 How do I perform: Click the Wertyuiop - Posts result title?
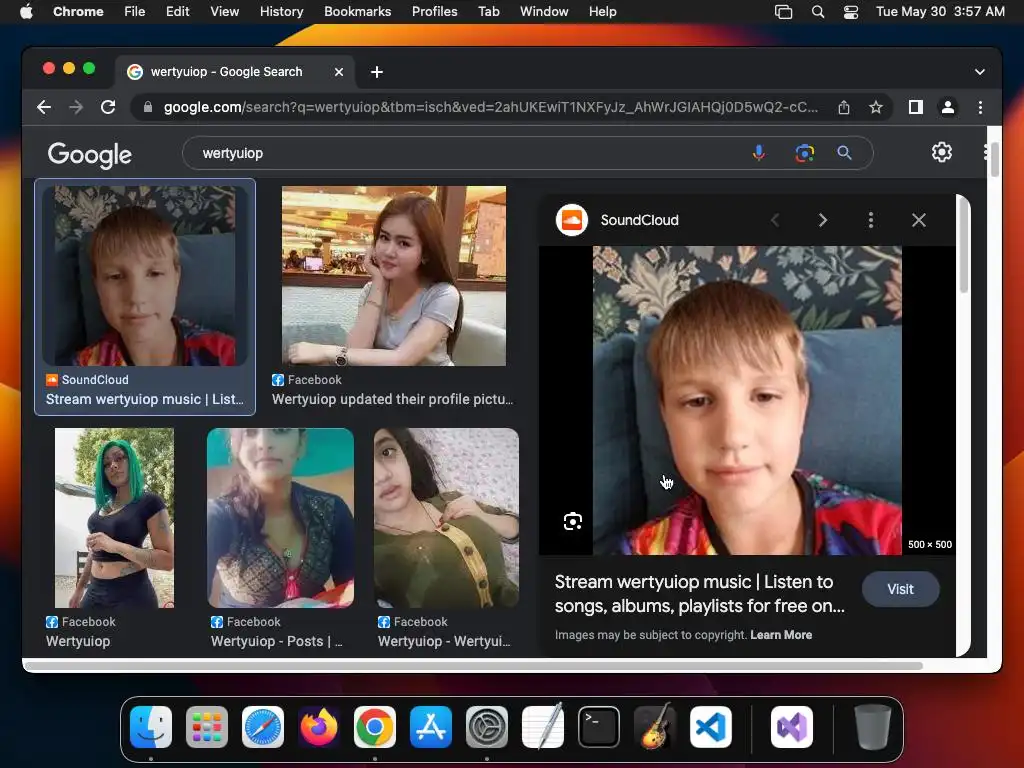click(x=276, y=641)
